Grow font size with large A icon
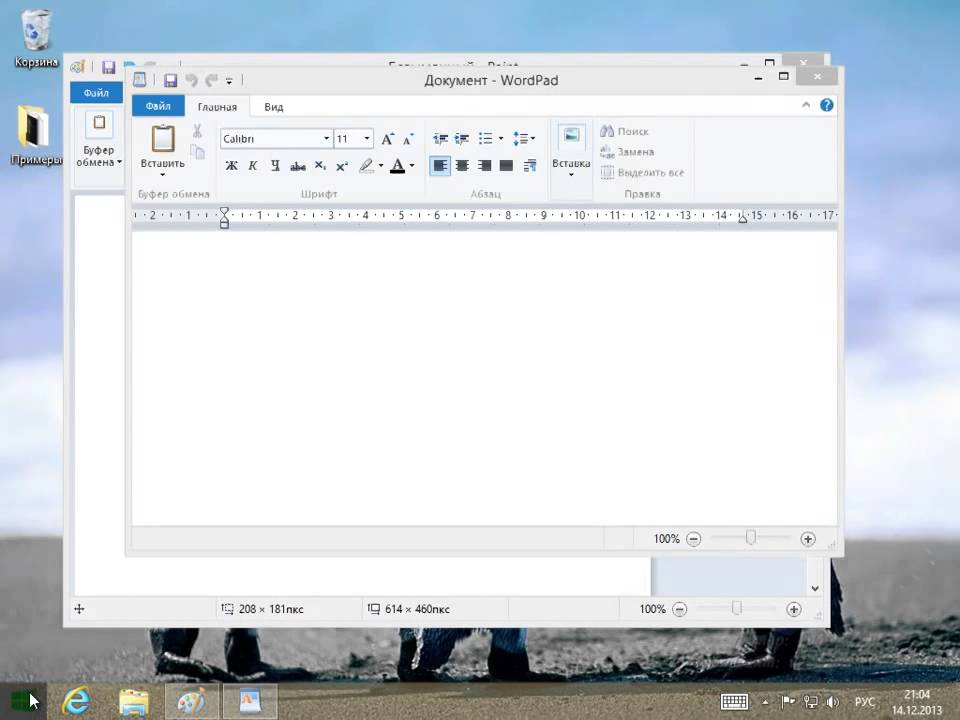The width and height of the screenshot is (960, 720). [x=388, y=139]
